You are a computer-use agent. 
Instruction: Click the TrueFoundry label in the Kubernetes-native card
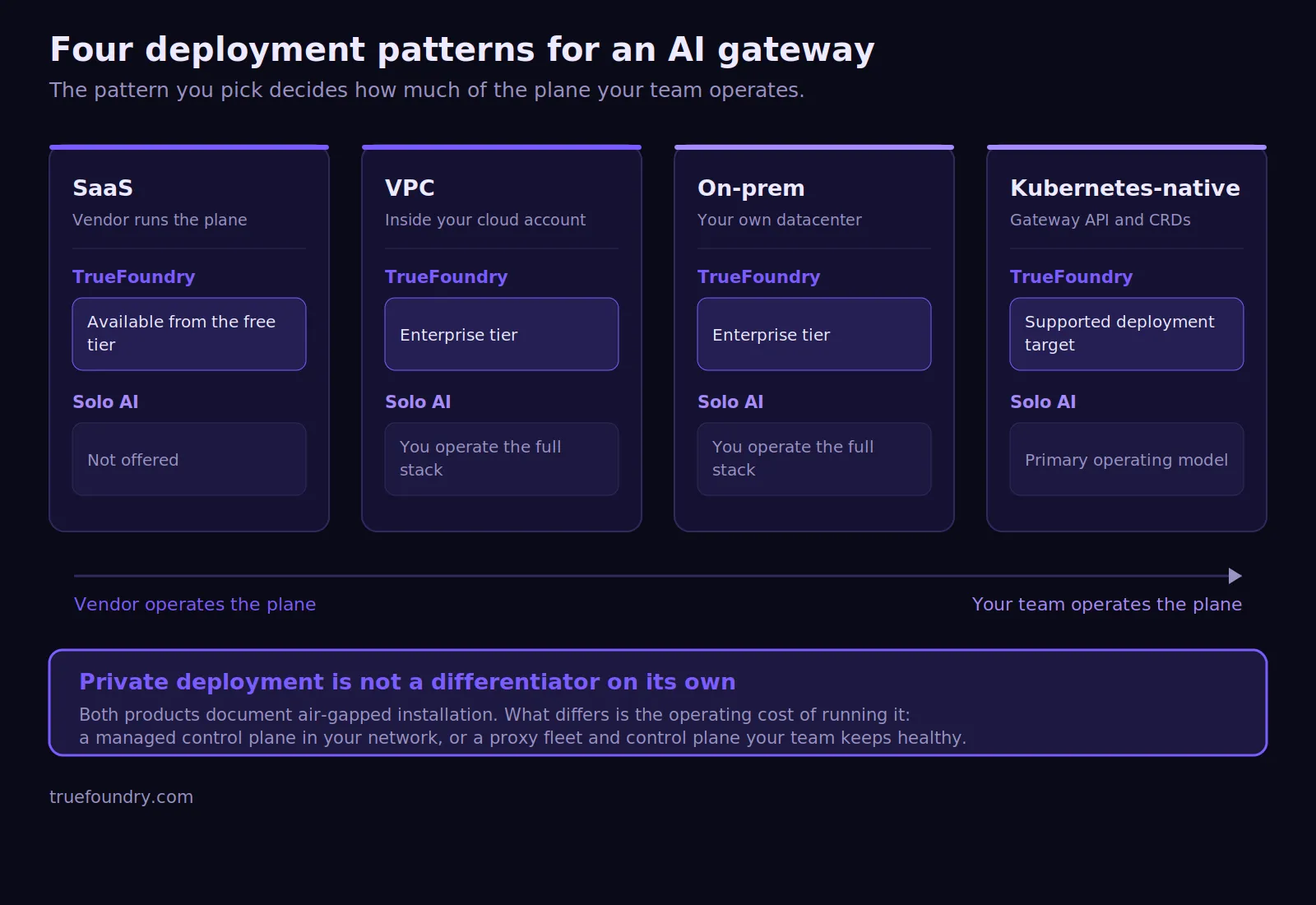coord(1072,276)
